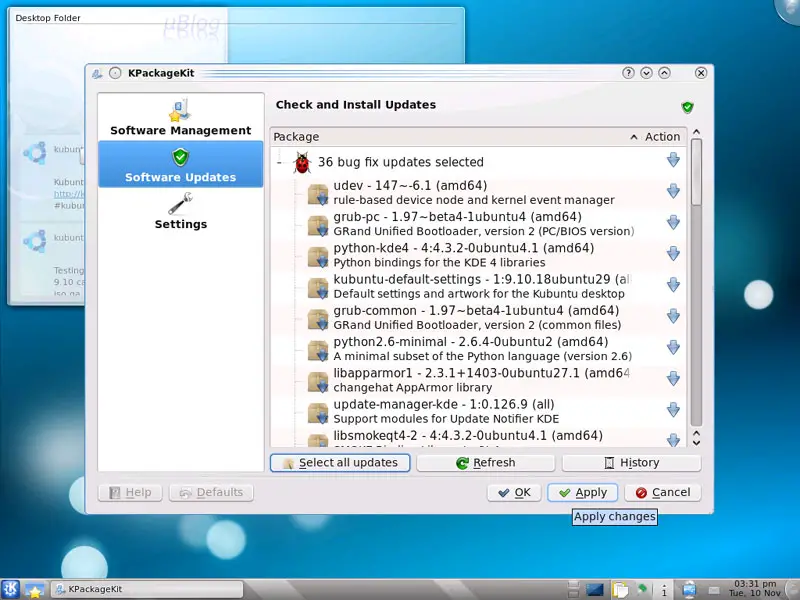The width and height of the screenshot is (800, 600).
Task: Click the scroll down arrow of package list
Action: (x=696, y=442)
